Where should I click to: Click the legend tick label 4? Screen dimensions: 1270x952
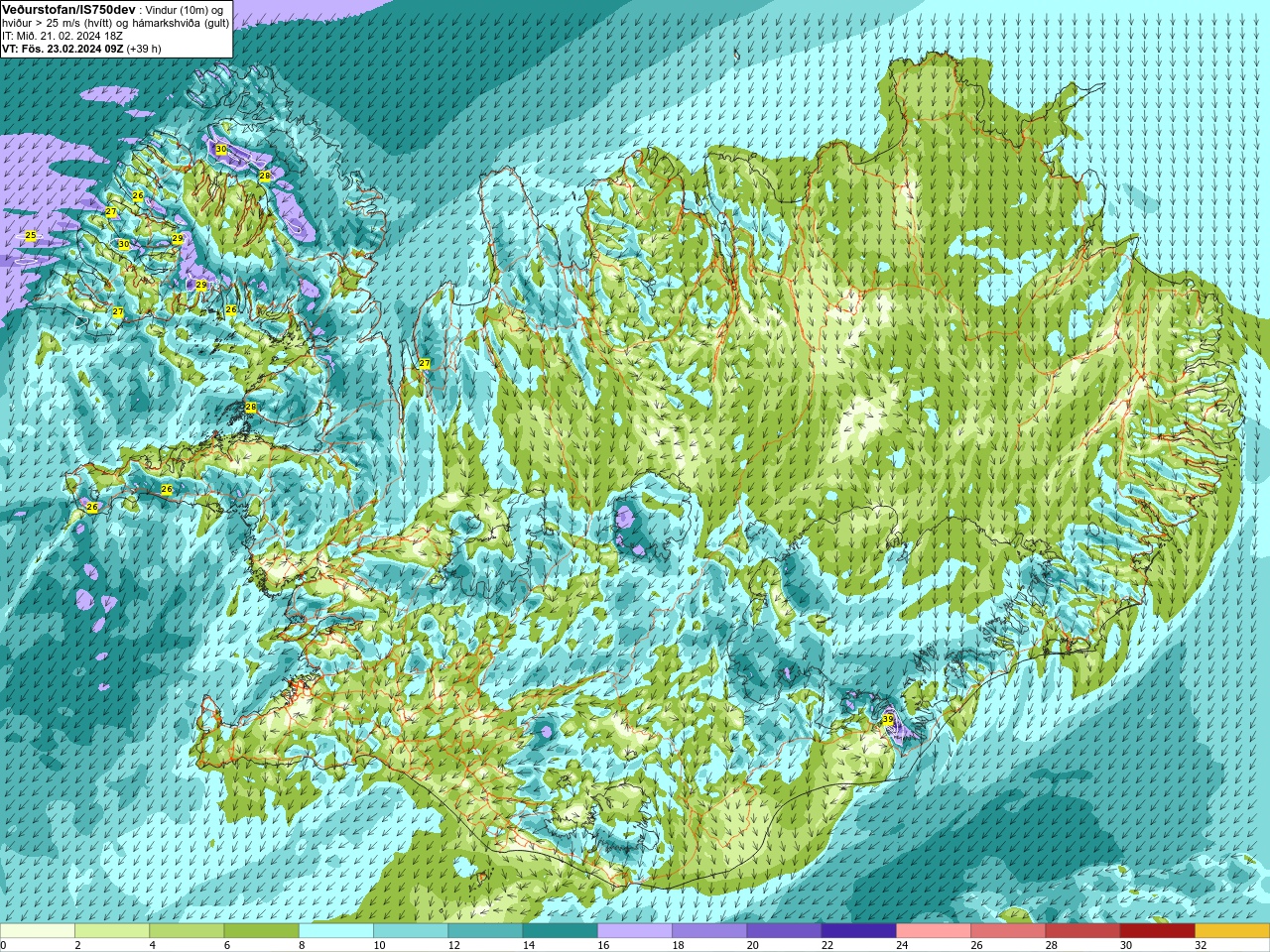(x=152, y=946)
